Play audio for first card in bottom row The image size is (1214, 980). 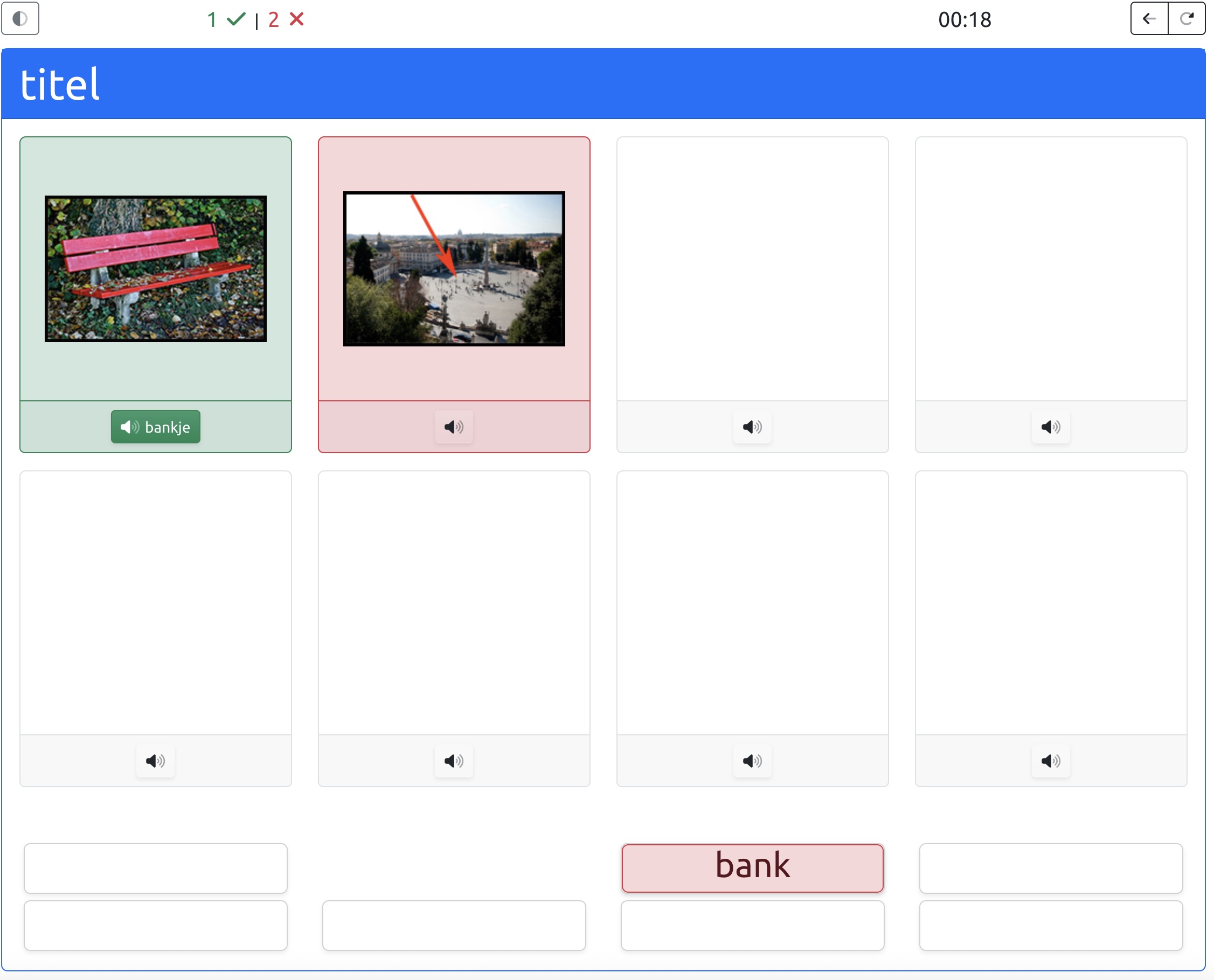(155, 760)
